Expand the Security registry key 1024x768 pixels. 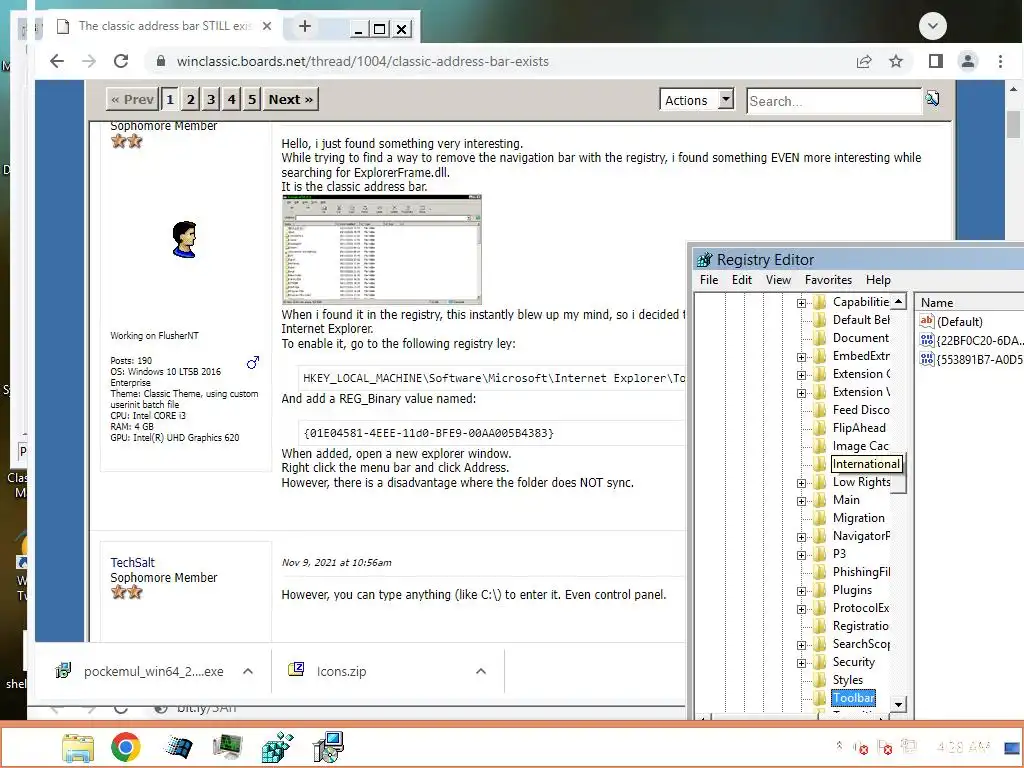[x=801, y=664]
